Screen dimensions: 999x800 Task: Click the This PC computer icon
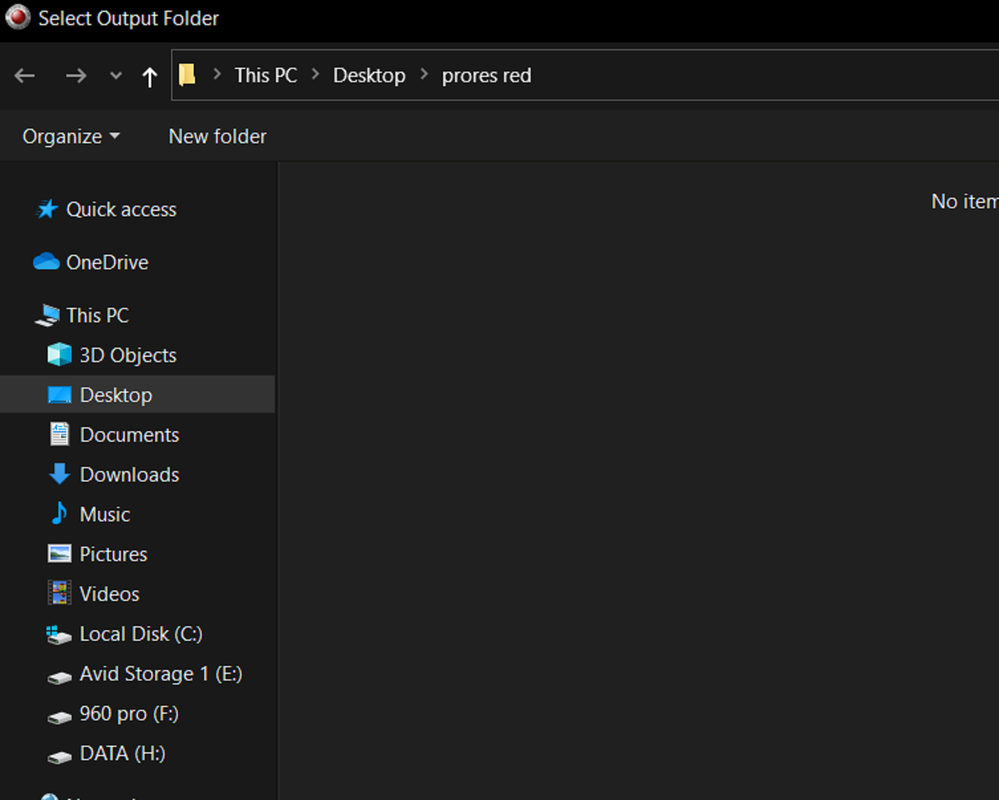coord(47,315)
